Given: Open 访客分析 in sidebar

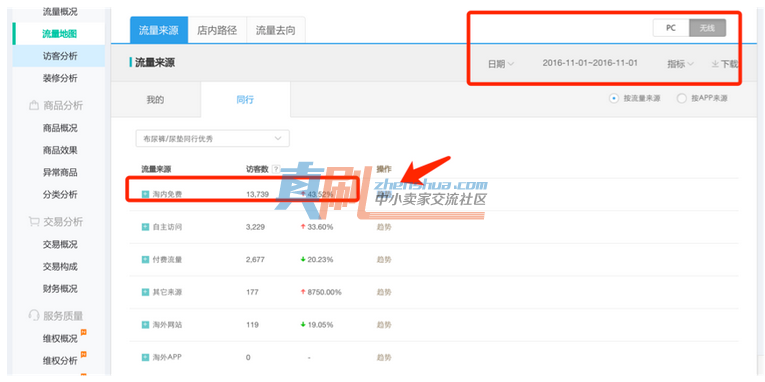Looking at the screenshot, I should (x=60, y=56).
